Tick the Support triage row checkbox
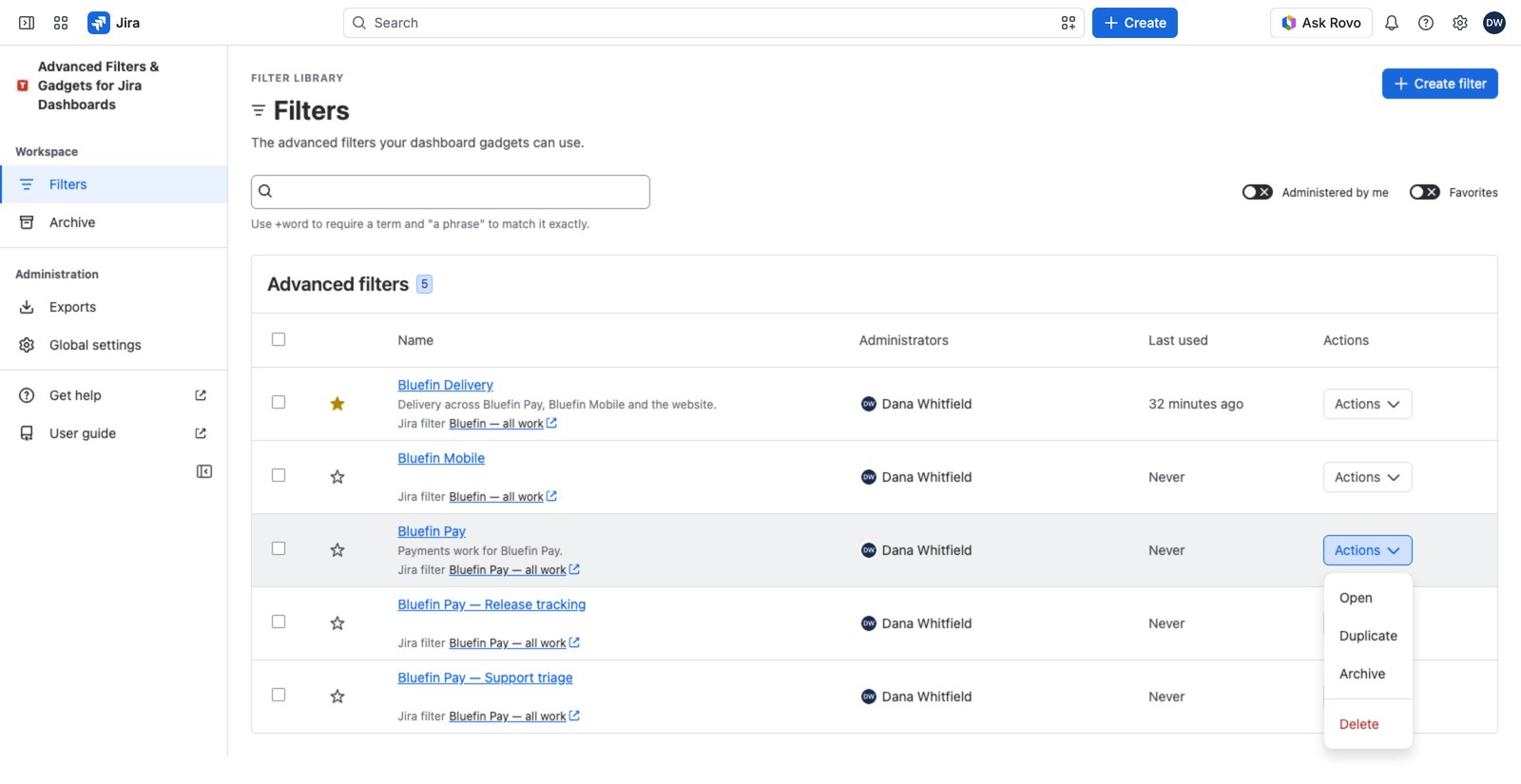The width and height of the screenshot is (1521, 784). click(x=279, y=695)
